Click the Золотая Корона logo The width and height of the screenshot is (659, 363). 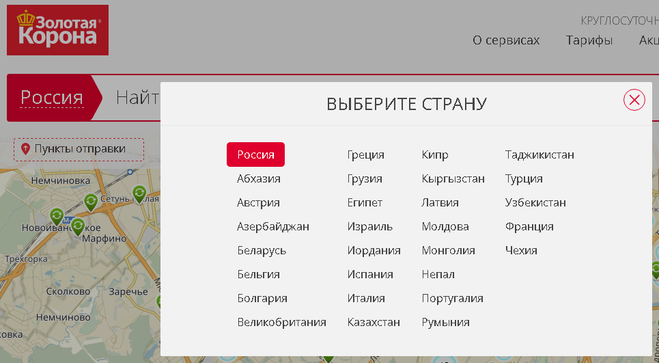(58, 30)
